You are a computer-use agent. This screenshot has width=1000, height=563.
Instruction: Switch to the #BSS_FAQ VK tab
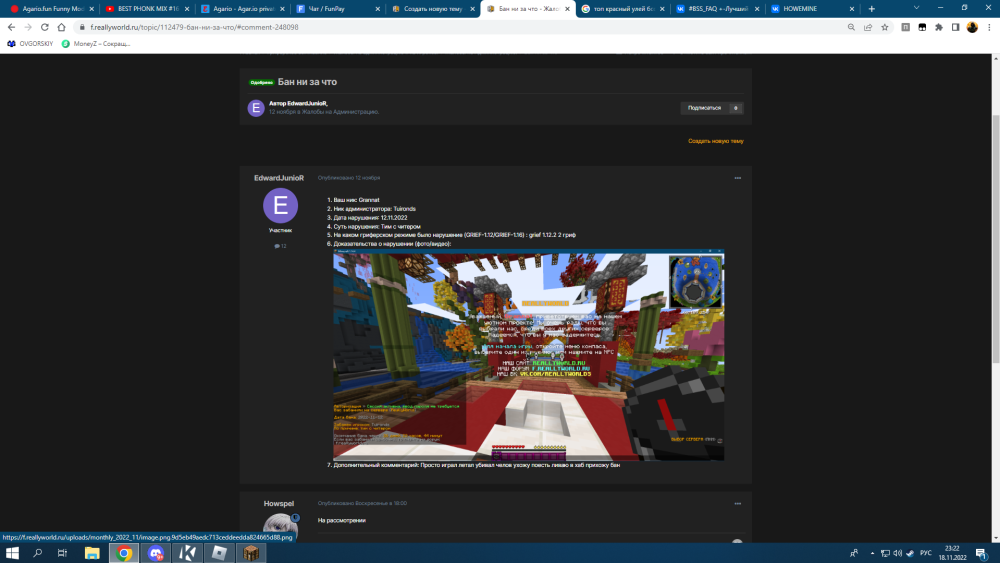tap(717, 9)
